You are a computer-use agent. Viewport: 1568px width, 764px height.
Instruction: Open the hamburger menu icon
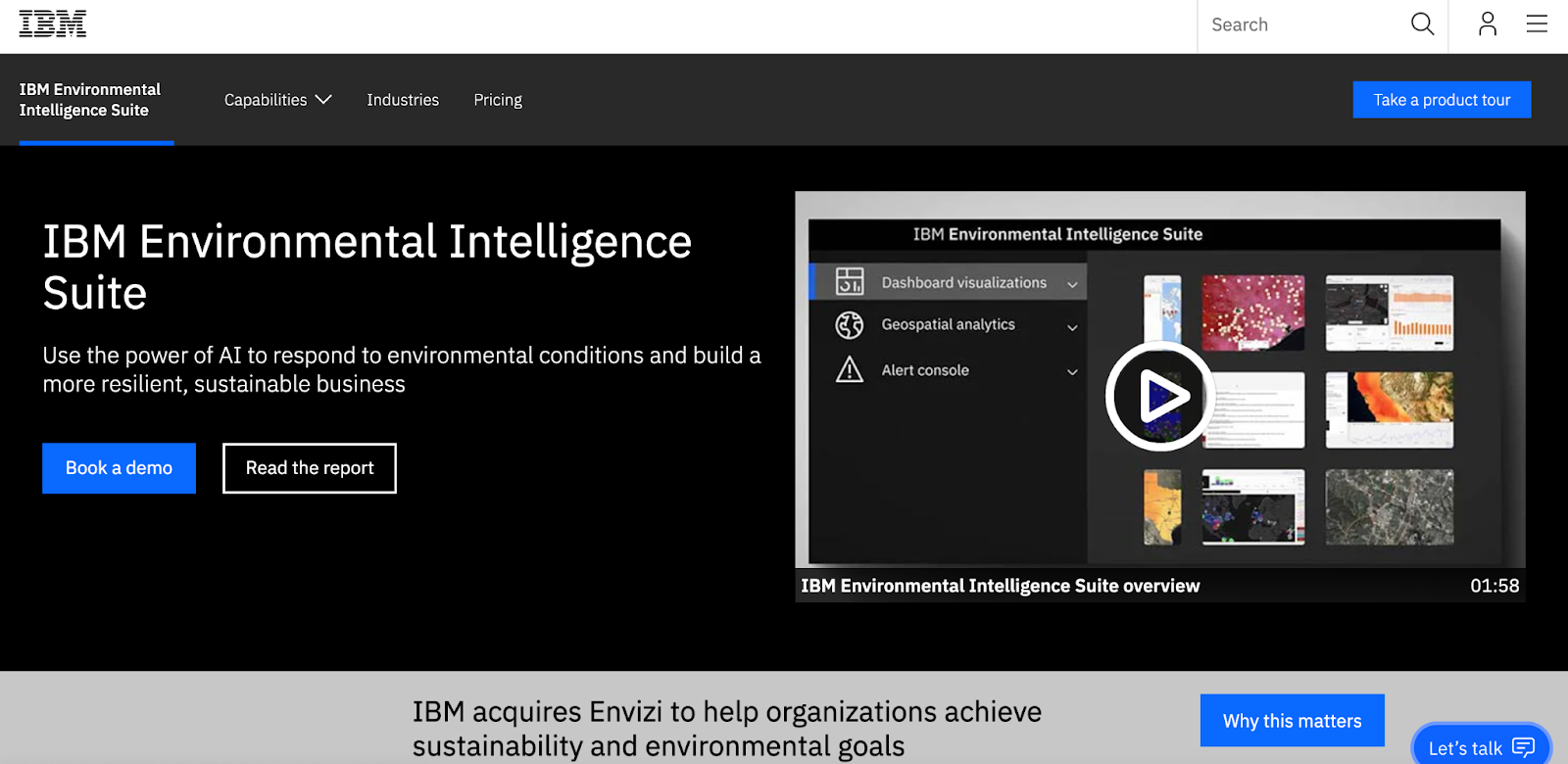tap(1537, 24)
